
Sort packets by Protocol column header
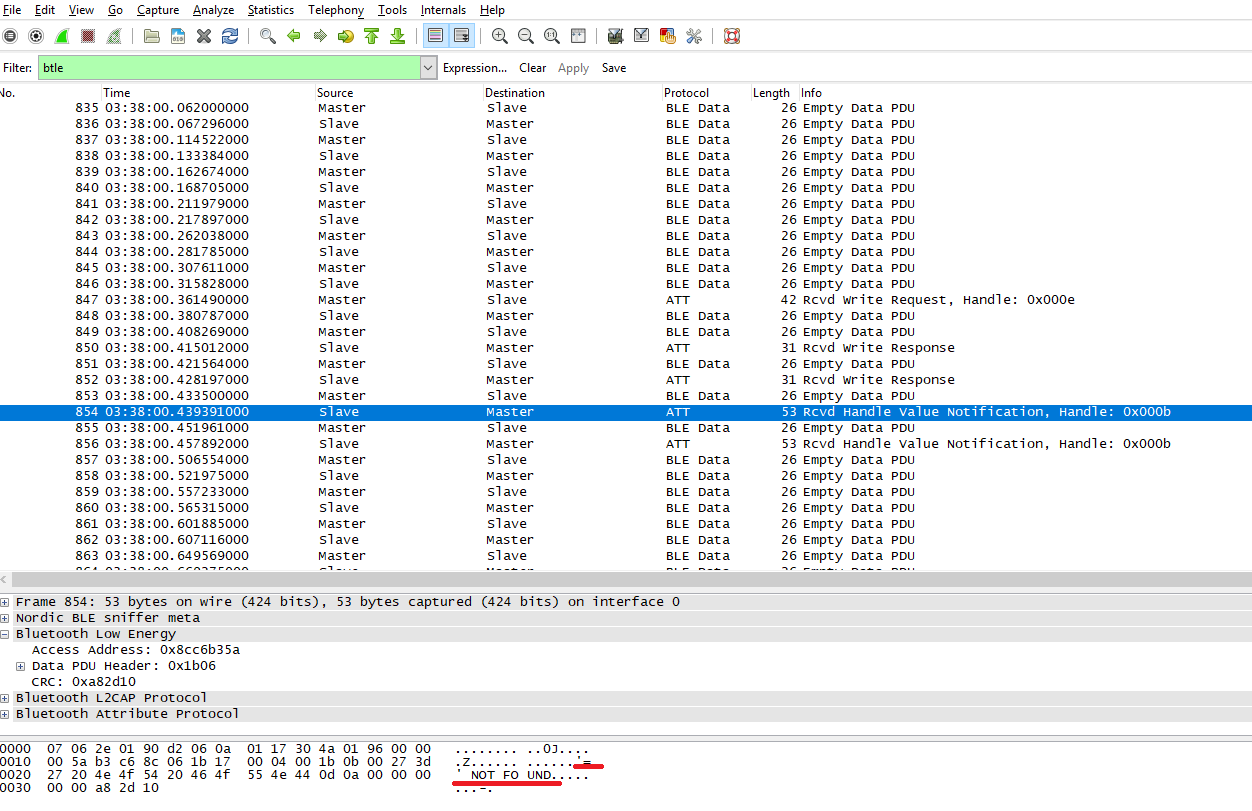pos(686,93)
